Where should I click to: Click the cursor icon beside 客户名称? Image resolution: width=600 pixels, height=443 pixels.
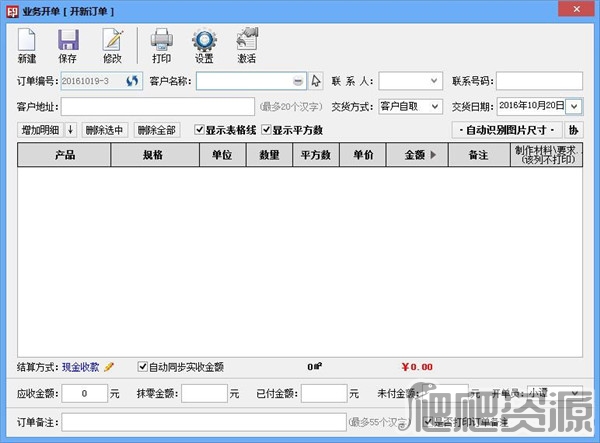click(x=316, y=81)
